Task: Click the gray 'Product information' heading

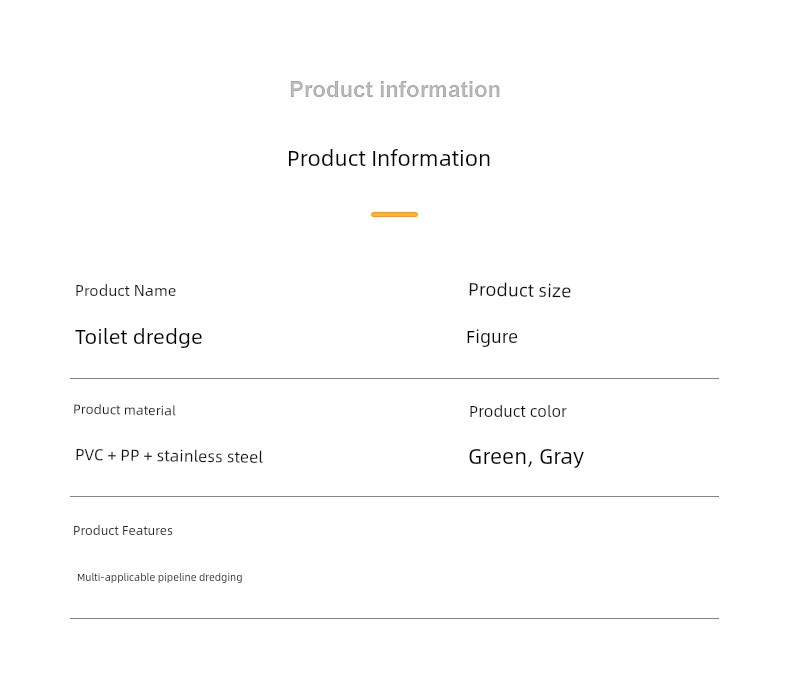Action: click(394, 90)
